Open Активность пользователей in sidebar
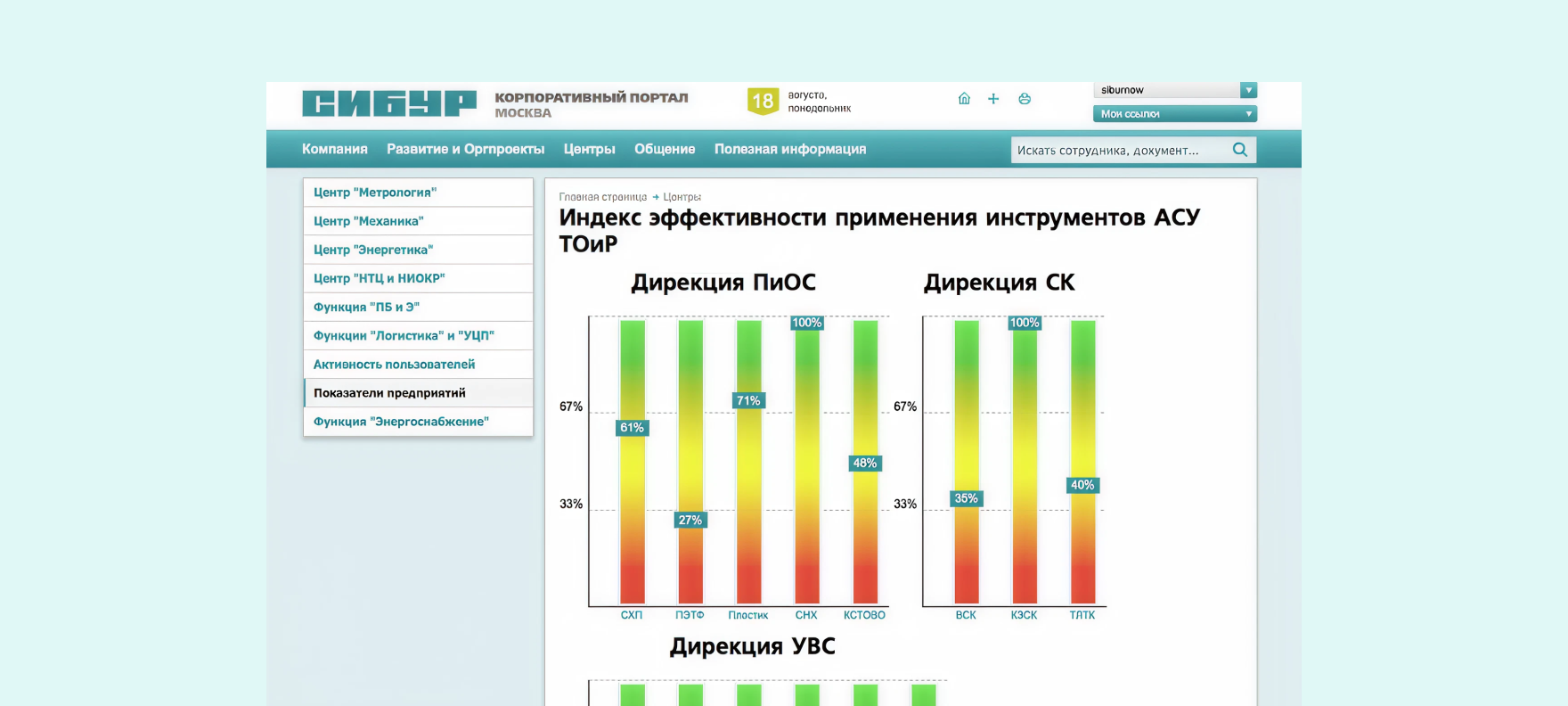Screen dimensions: 1568x706 pyautogui.click(x=418, y=364)
